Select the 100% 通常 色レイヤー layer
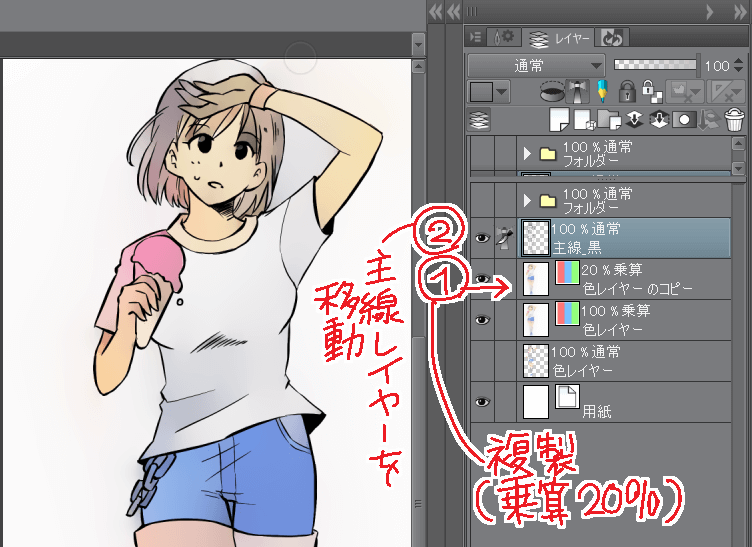752x547 pixels. pyautogui.click(x=624, y=361)
